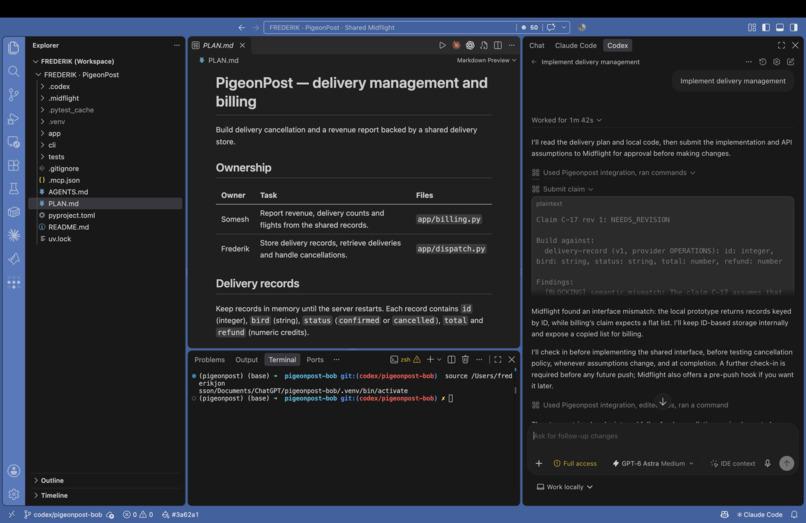Image resolution: width=806 pixels, height=523 pixels.
Task: Open Run and Debug view
Action: click(14, 118)
